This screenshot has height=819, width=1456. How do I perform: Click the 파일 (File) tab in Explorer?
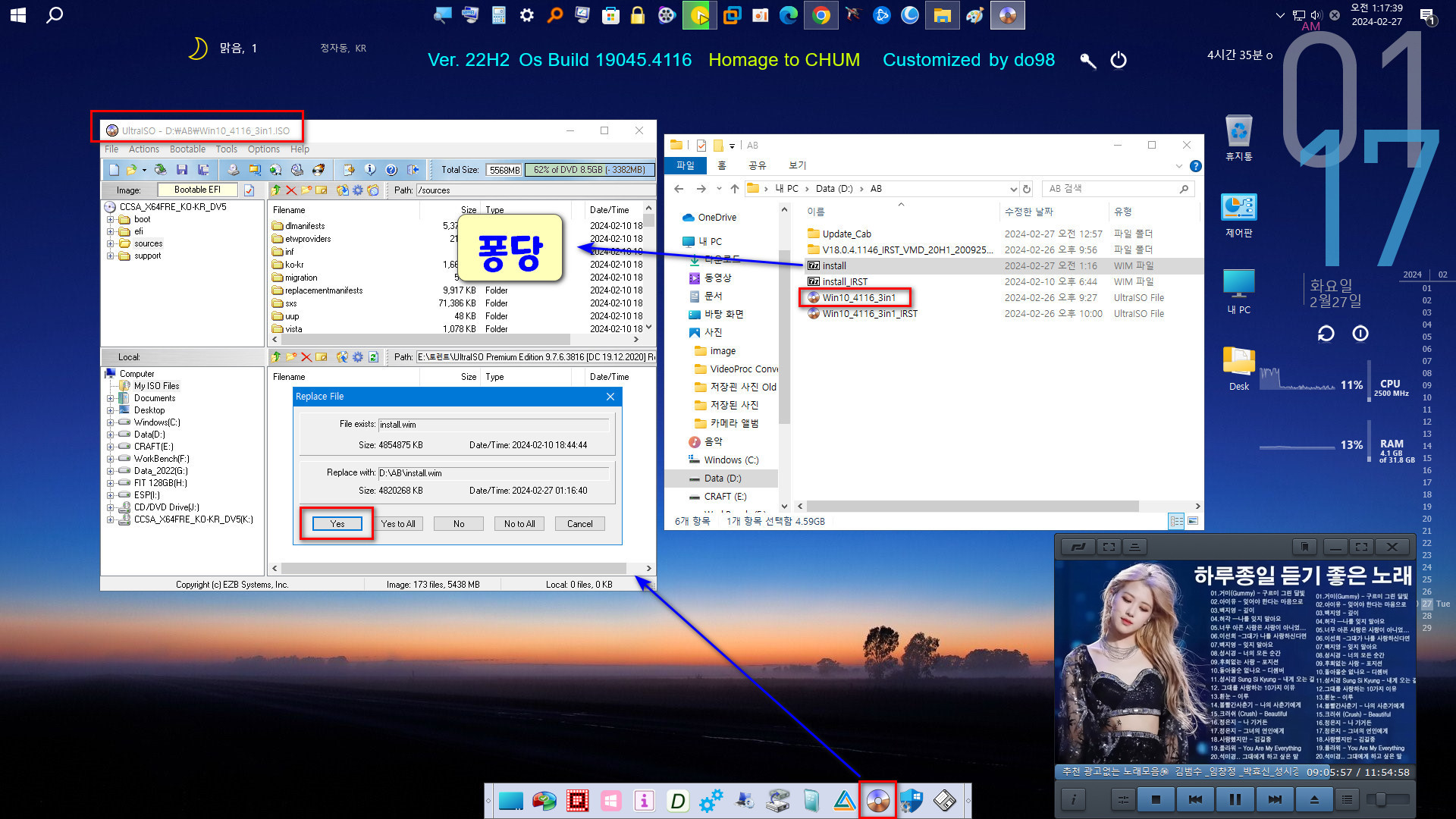686,165
